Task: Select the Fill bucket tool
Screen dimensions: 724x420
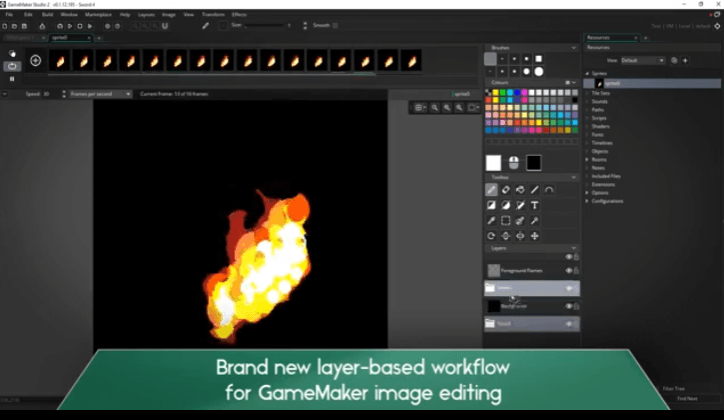Action: [520, 190]
